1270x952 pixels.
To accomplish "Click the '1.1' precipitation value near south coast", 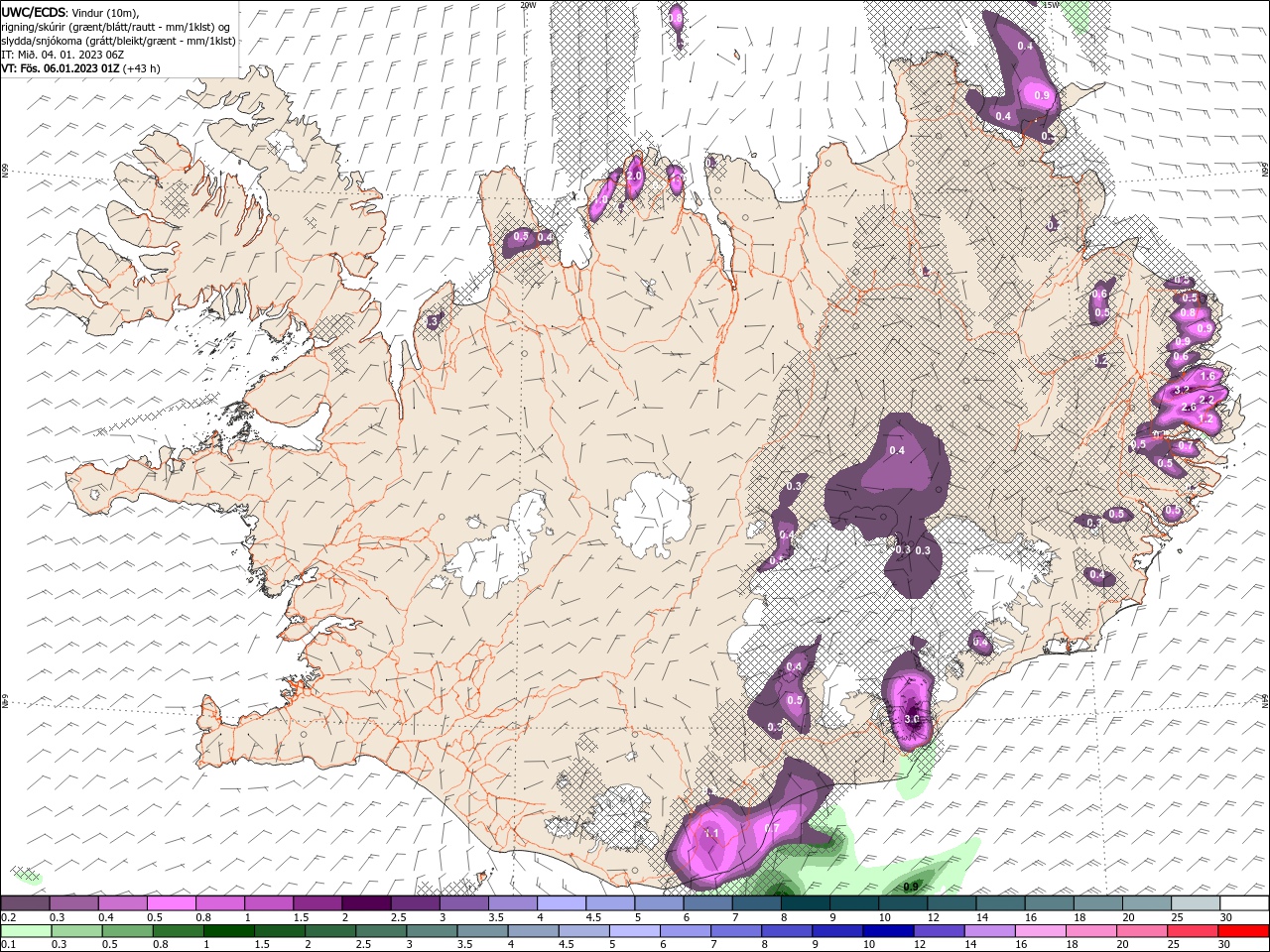I will [711, 834].
